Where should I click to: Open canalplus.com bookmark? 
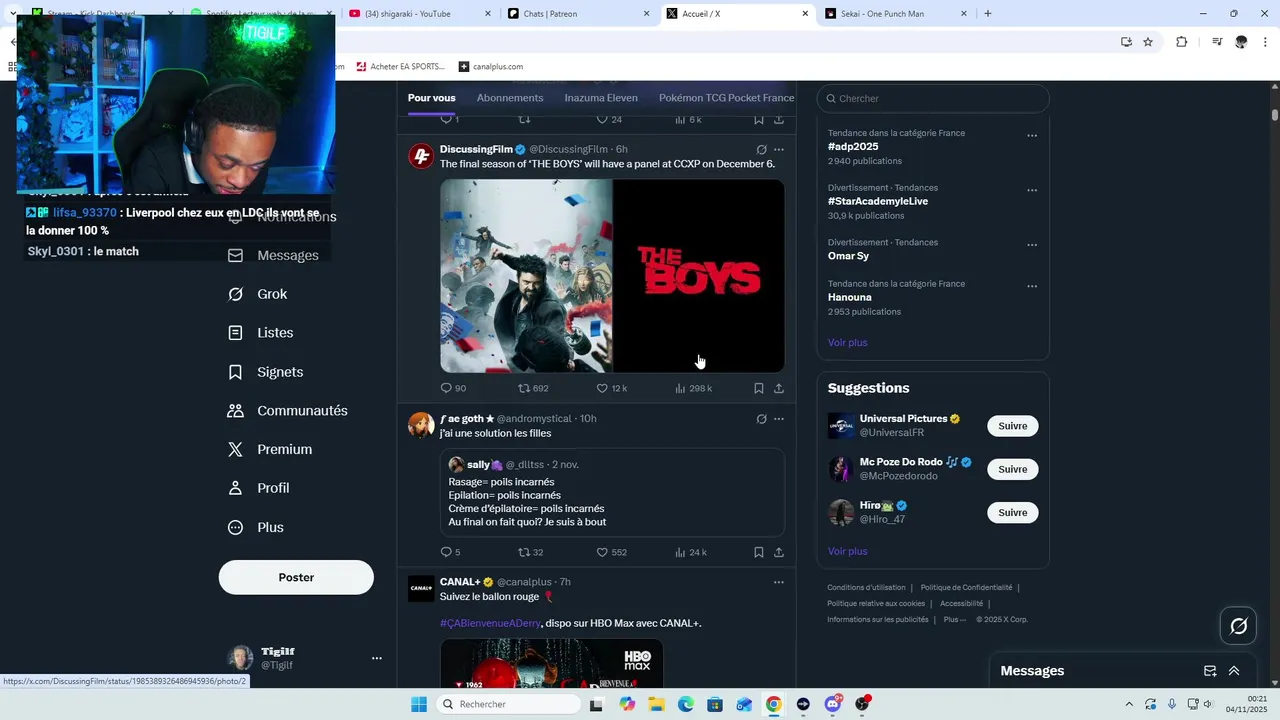coord(491,66)
